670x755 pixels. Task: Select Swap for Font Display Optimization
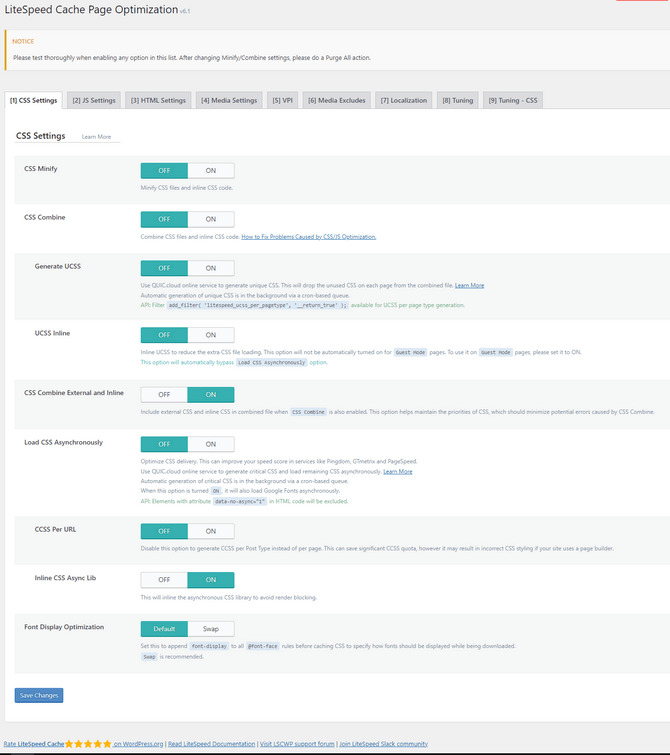coord(211,629)
